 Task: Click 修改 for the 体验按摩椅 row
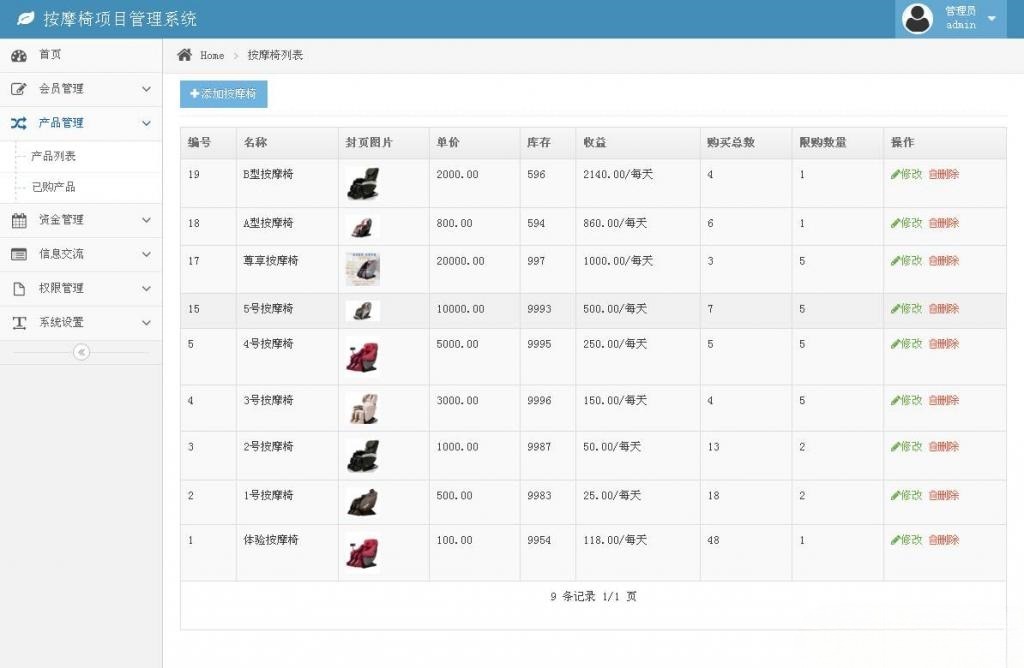[905, 540]
